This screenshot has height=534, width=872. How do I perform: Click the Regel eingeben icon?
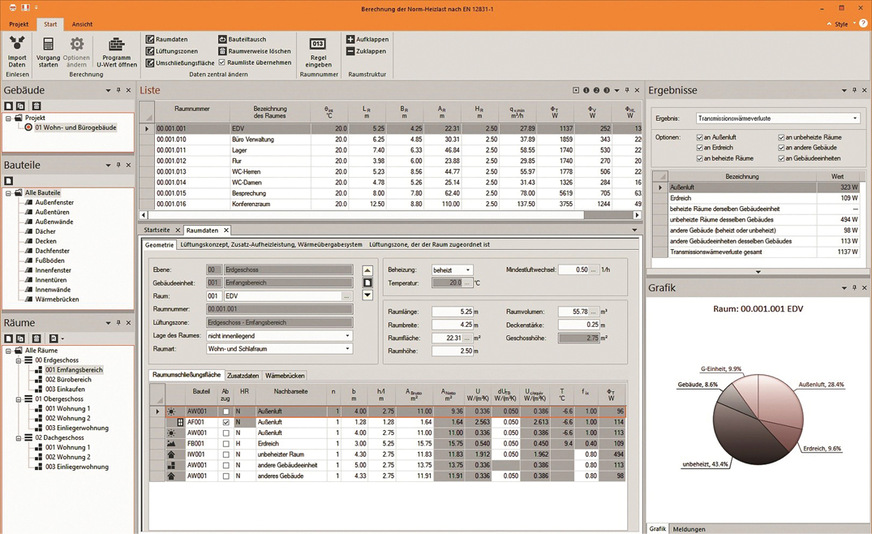point(317,44)
